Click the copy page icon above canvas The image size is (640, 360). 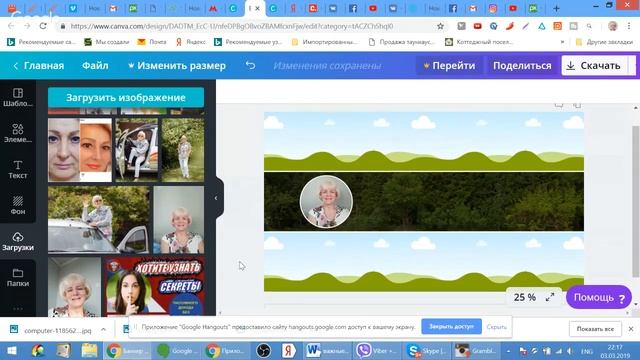pos(577,105)
